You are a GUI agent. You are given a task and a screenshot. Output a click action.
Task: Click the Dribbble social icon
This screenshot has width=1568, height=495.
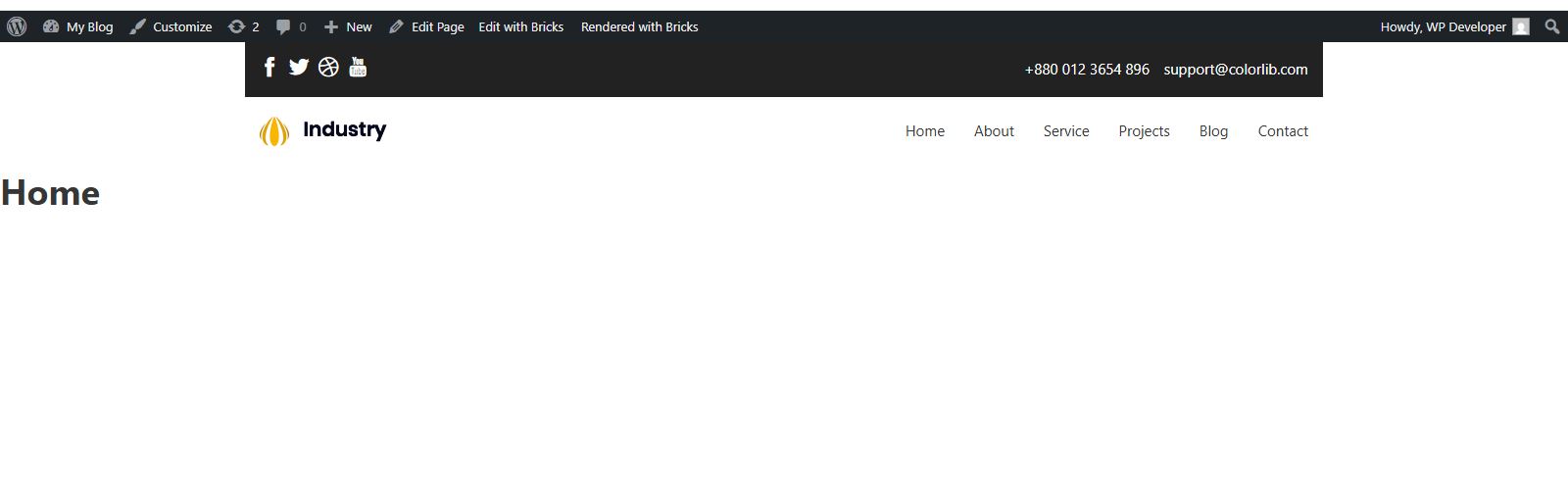[x=328, y=67]
